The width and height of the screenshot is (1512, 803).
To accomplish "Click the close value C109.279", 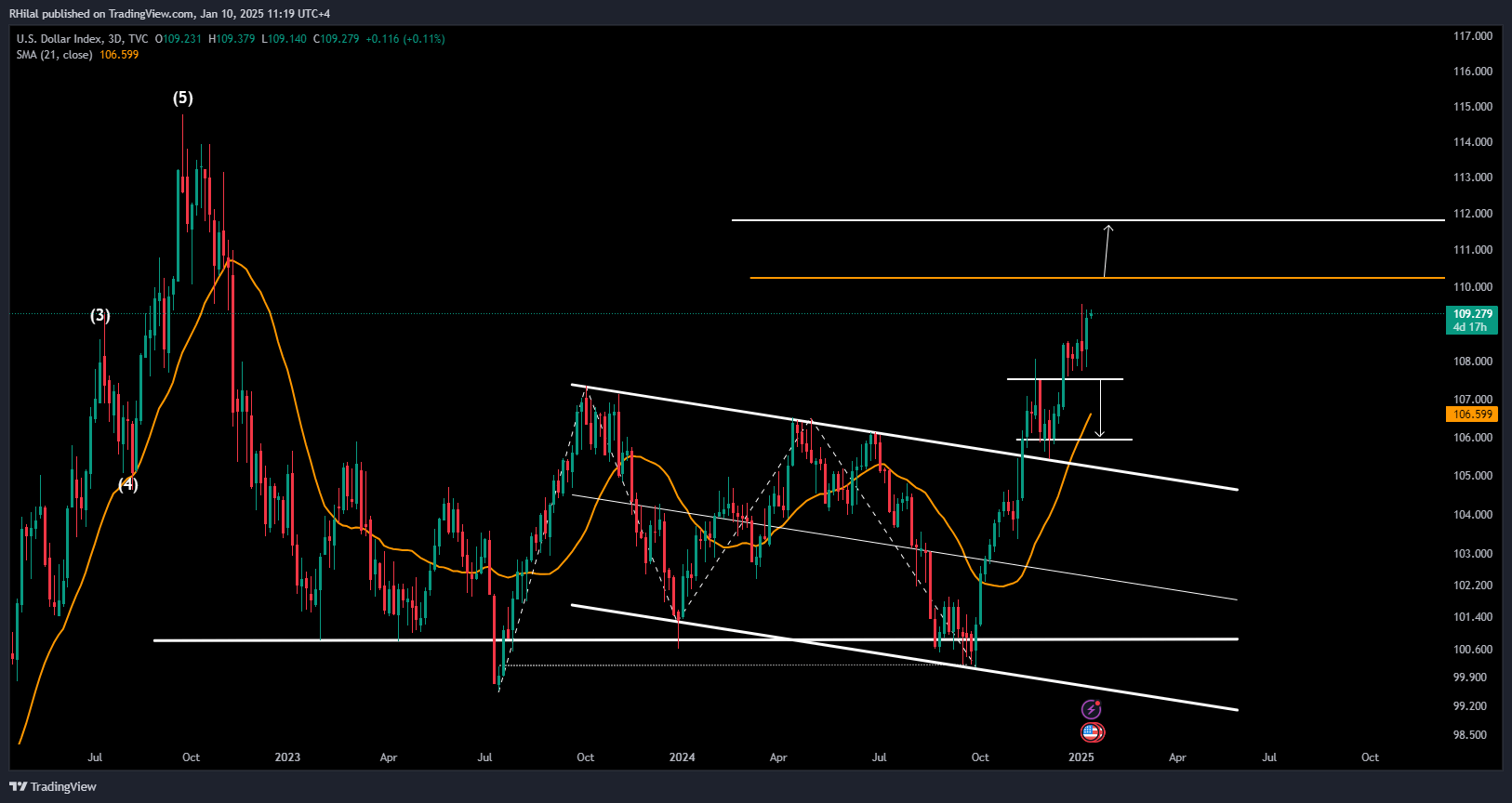I will click(x=336, y=39).
